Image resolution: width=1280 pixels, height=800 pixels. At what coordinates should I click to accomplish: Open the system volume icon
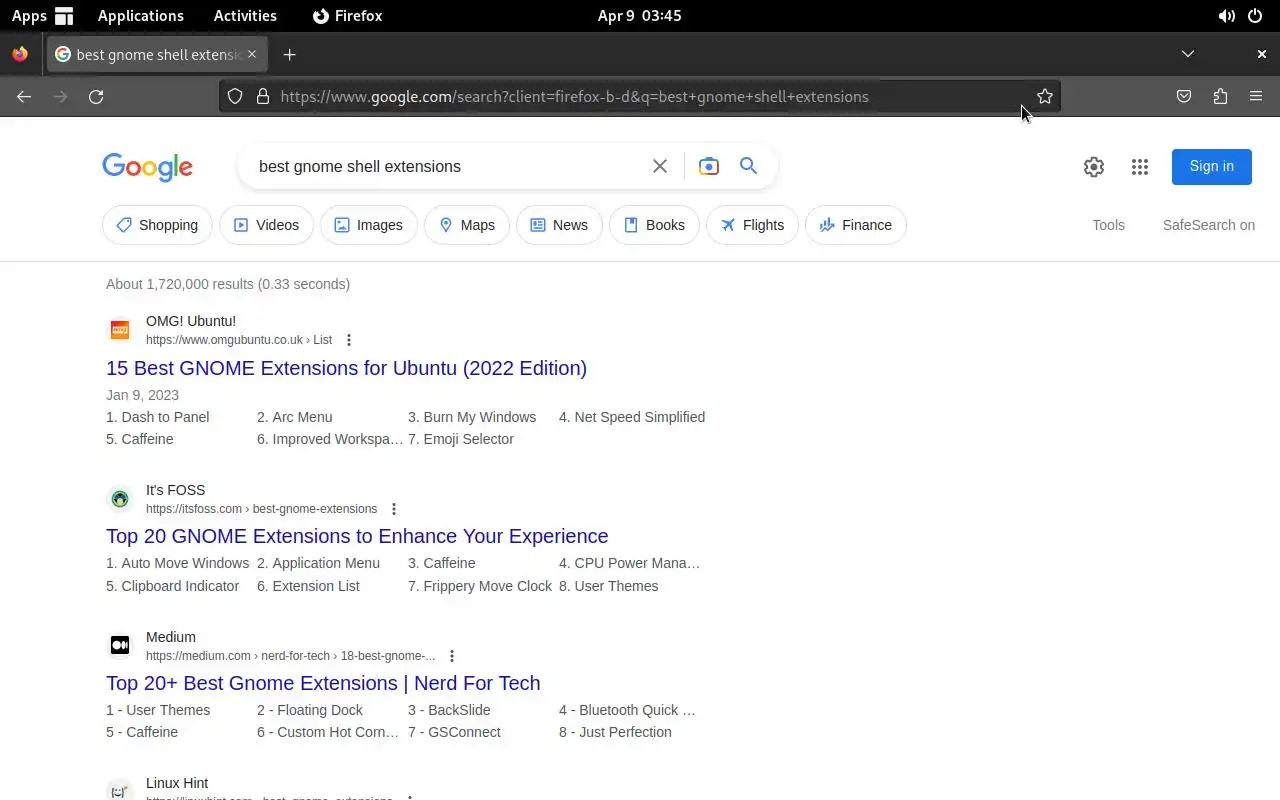[x=1226, y=16]
